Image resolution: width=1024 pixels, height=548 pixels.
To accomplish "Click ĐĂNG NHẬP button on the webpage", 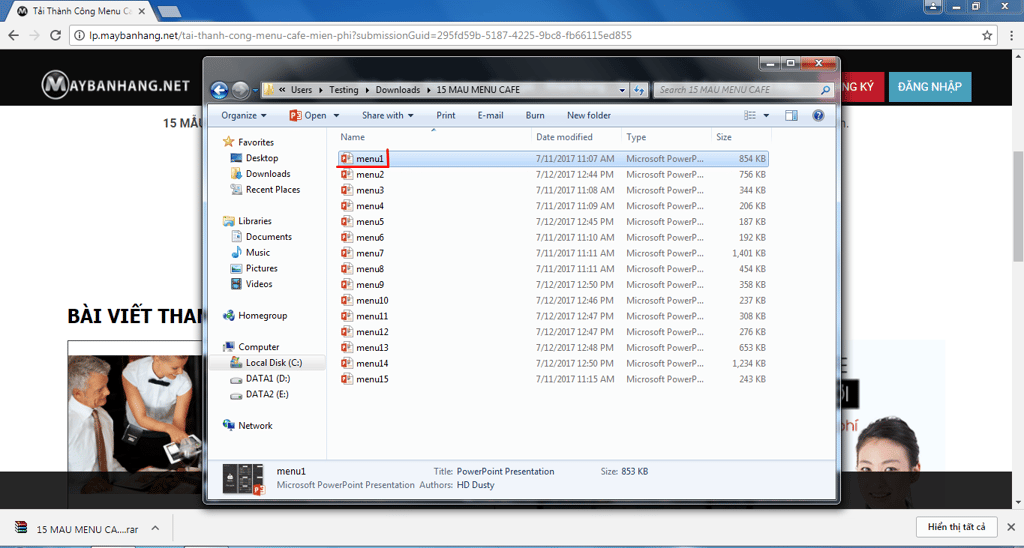I will (930, 87).
